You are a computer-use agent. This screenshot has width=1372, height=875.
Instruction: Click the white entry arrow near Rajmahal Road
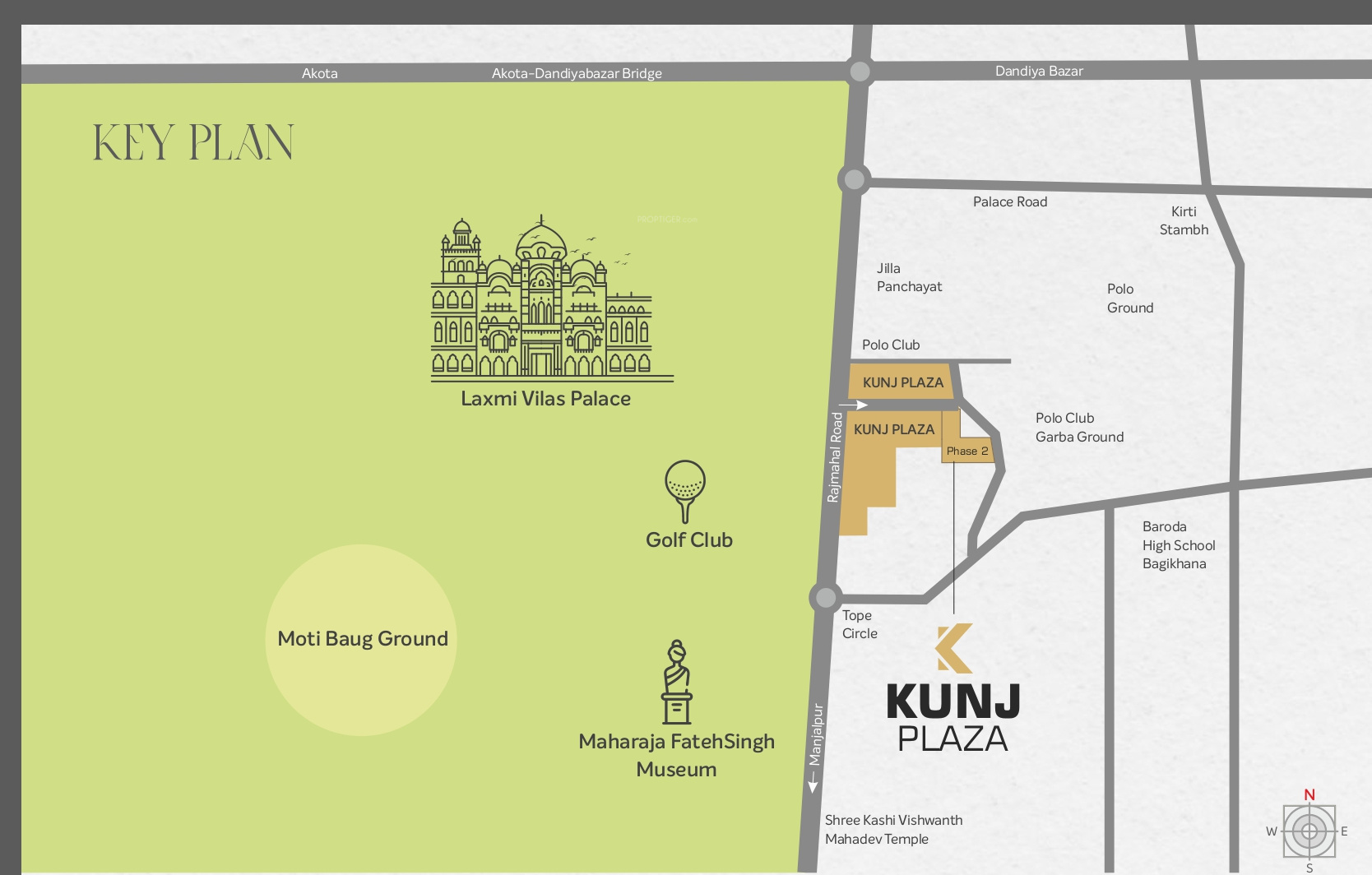click(x=853, y=405)
